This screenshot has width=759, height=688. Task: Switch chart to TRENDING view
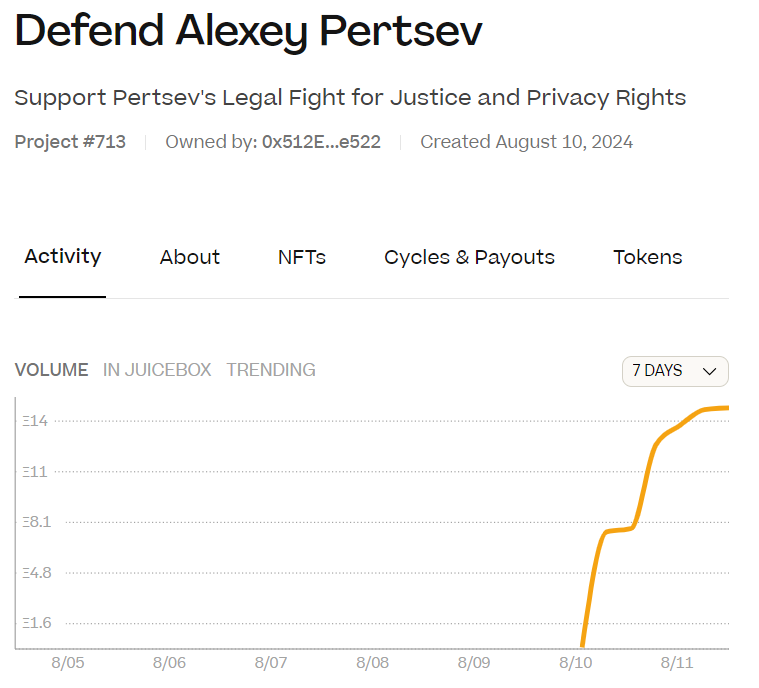point(271,370)
